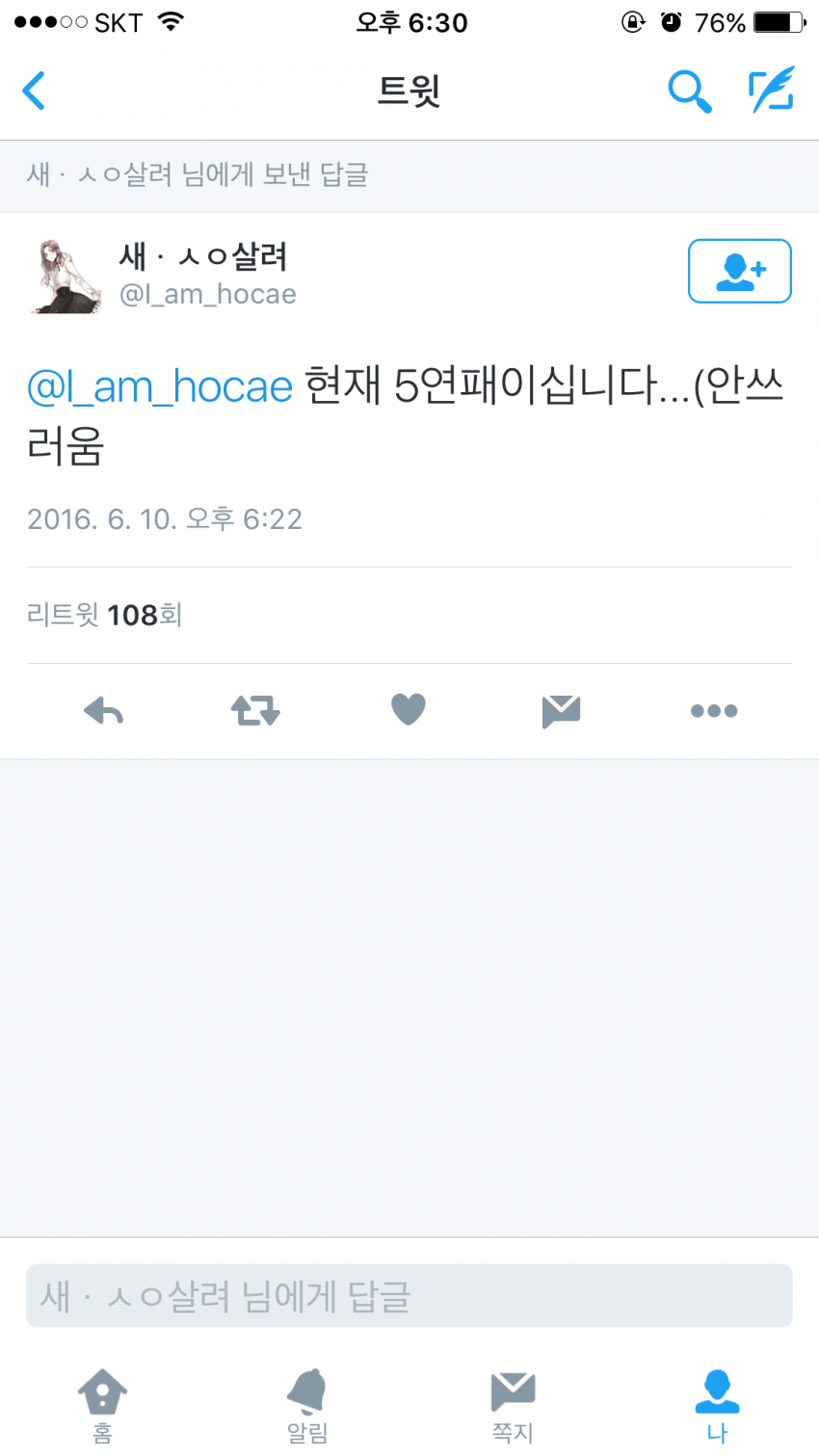819x1456 pixels.
Task: Open the 쪽지 messages tab
Action: pos(513,1405)
